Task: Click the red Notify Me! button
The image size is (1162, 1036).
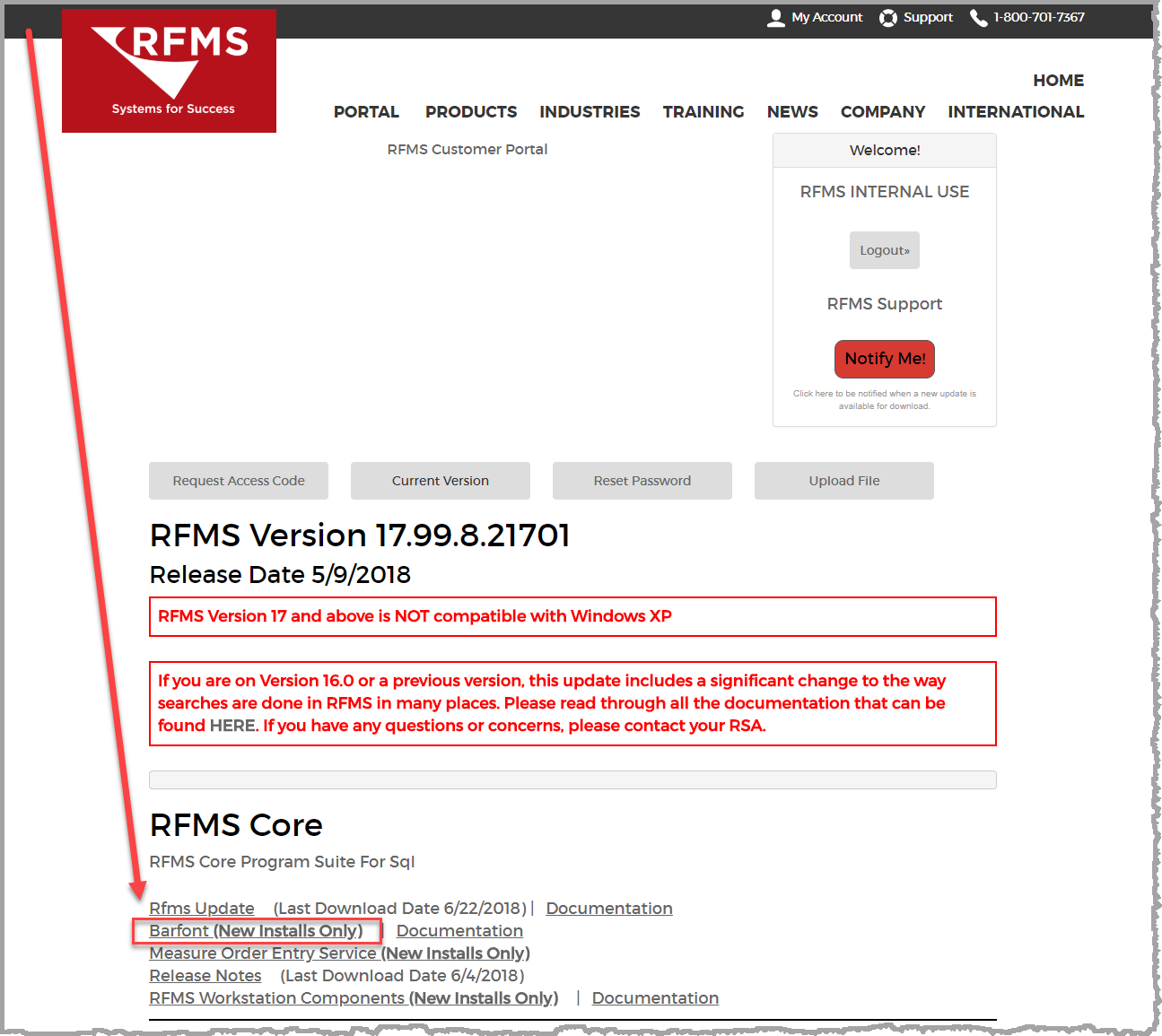Action: (x=885, y=359)
